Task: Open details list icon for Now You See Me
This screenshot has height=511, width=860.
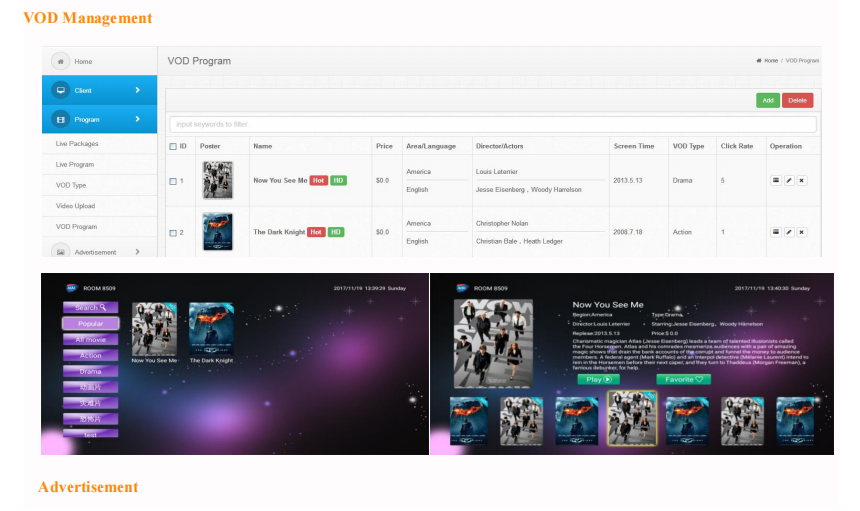Action: tap(776, 180)
